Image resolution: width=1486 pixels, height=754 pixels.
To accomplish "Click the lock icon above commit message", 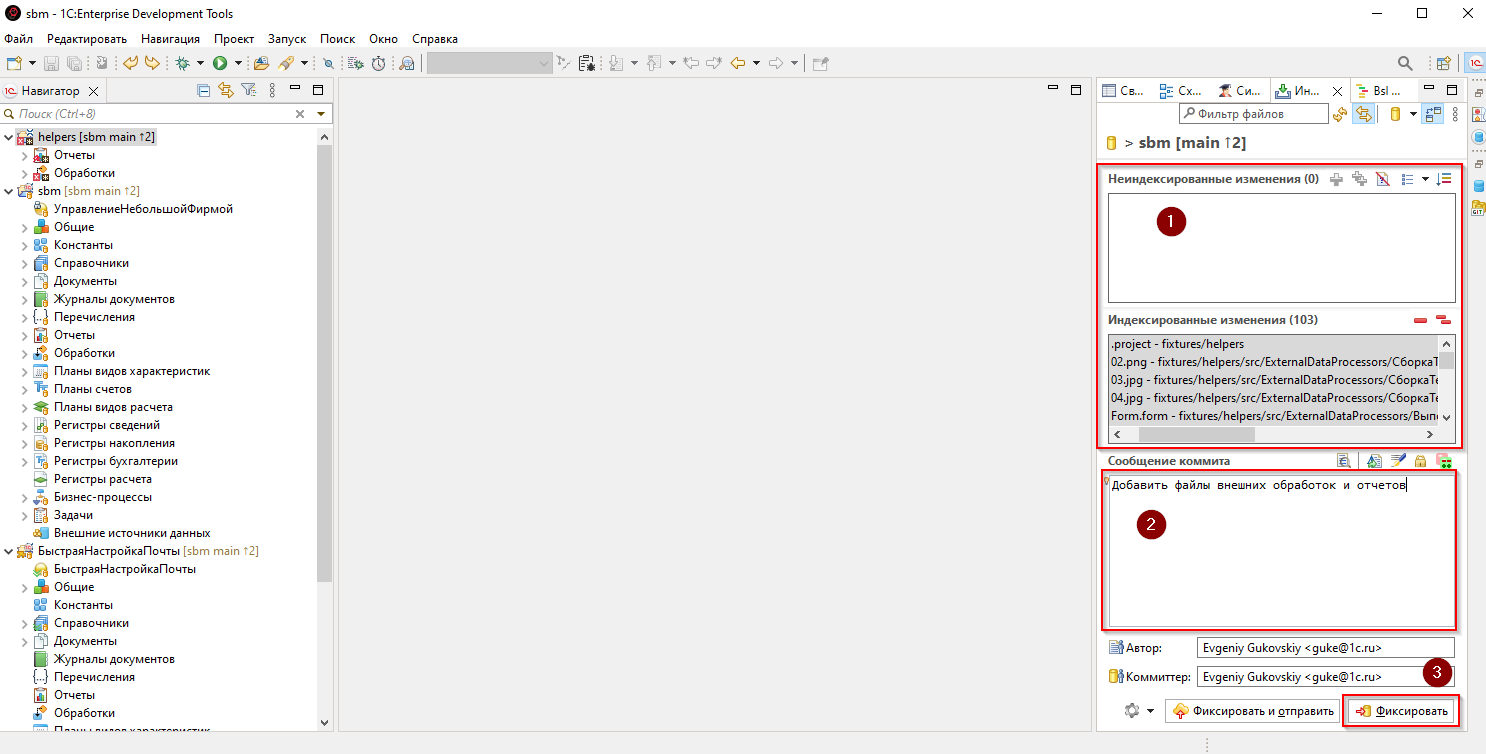I will point(1420,461).
